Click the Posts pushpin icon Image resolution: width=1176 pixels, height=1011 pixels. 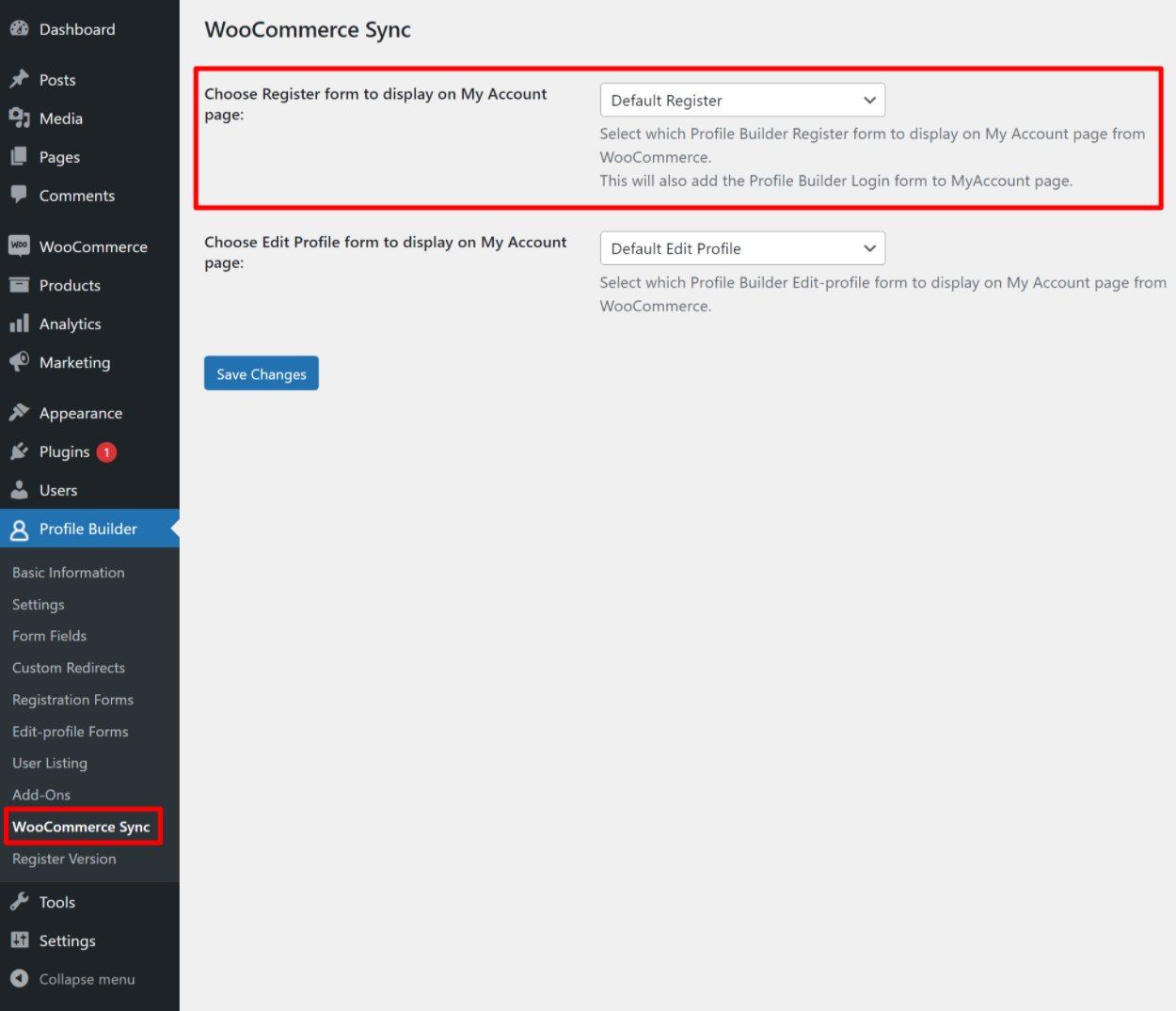(19, 80)
